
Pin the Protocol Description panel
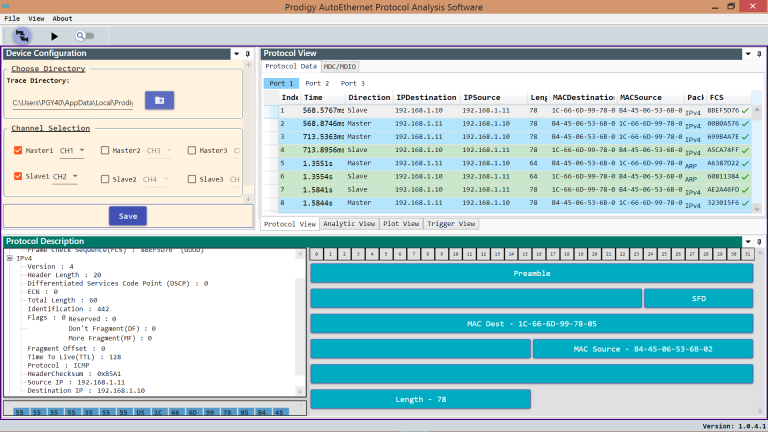click(x=759, y=241)
